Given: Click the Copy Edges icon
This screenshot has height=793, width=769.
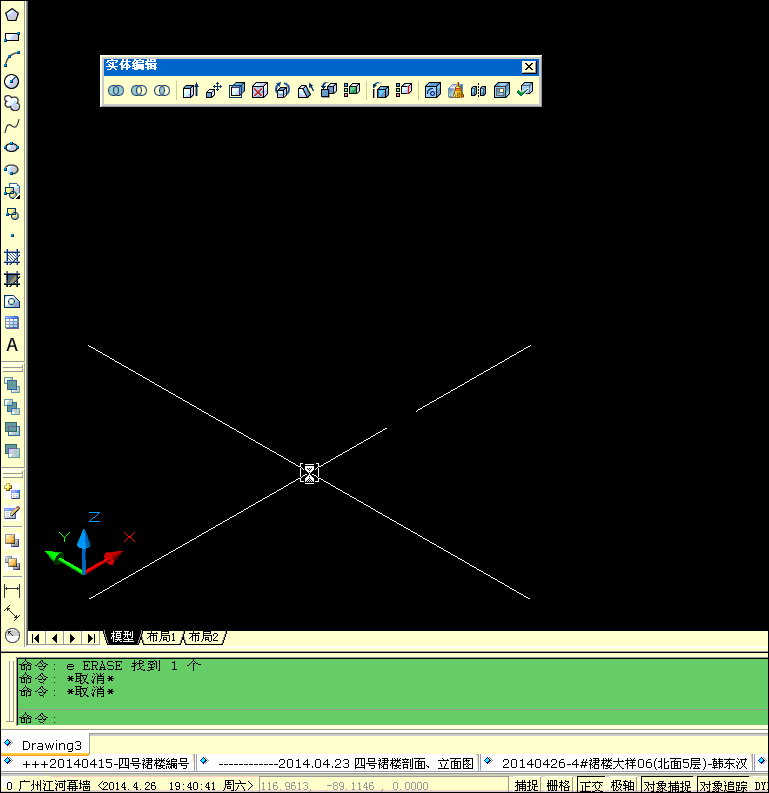Looking at the screenshot, I should click(x=380, y=91).
